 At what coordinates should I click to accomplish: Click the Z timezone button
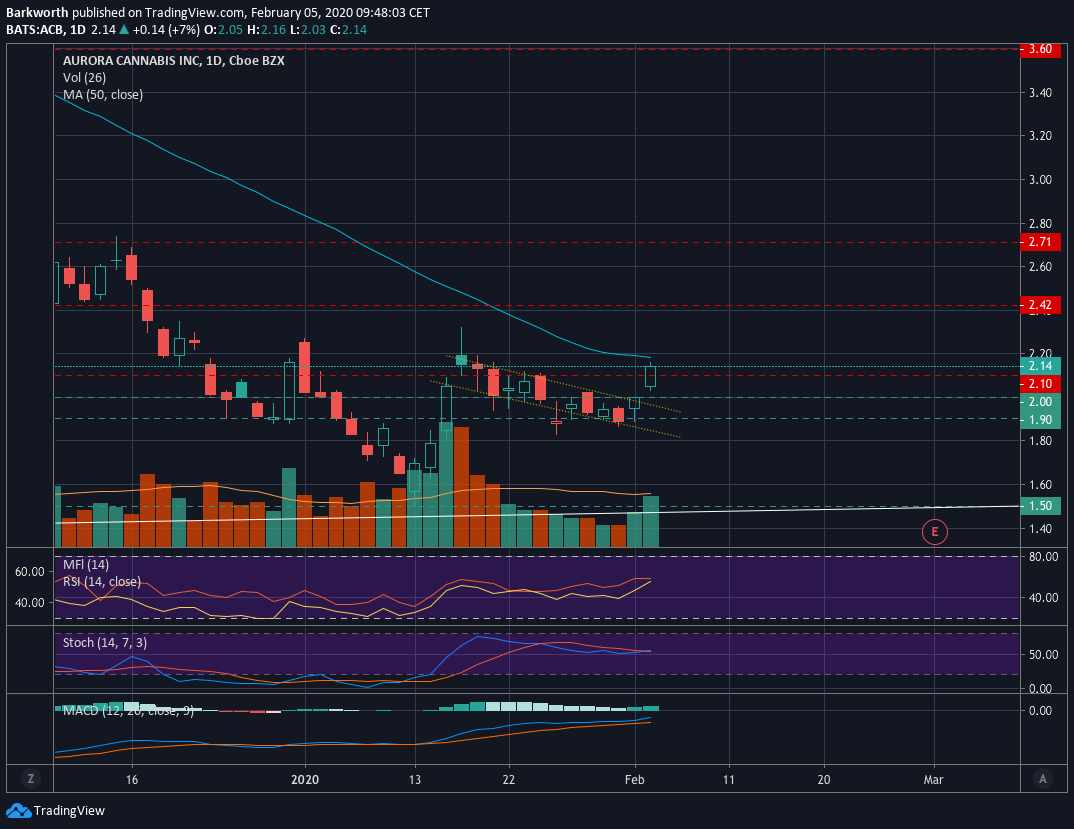click(x=30, y=778)
